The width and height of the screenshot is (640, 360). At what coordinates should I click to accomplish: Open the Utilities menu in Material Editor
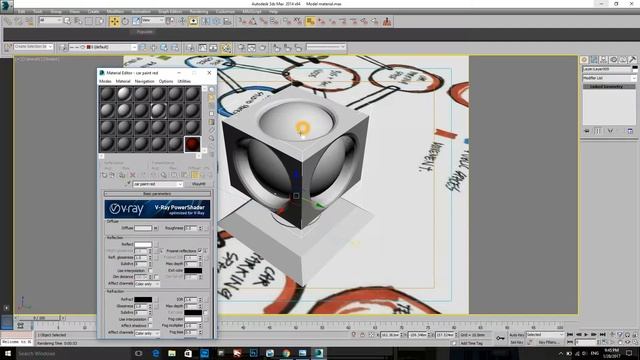pos(184,81)
